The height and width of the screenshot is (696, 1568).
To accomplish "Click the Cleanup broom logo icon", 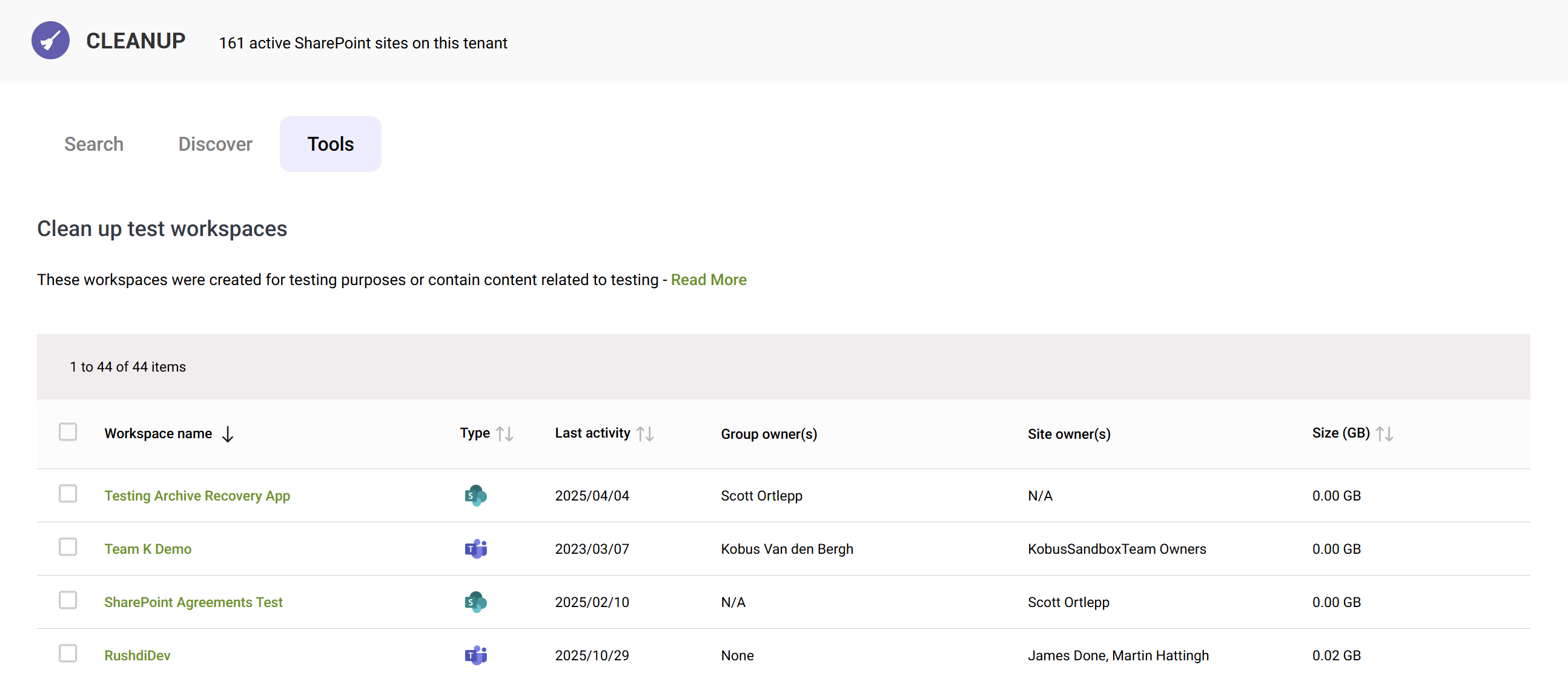I will coord(50,41).
